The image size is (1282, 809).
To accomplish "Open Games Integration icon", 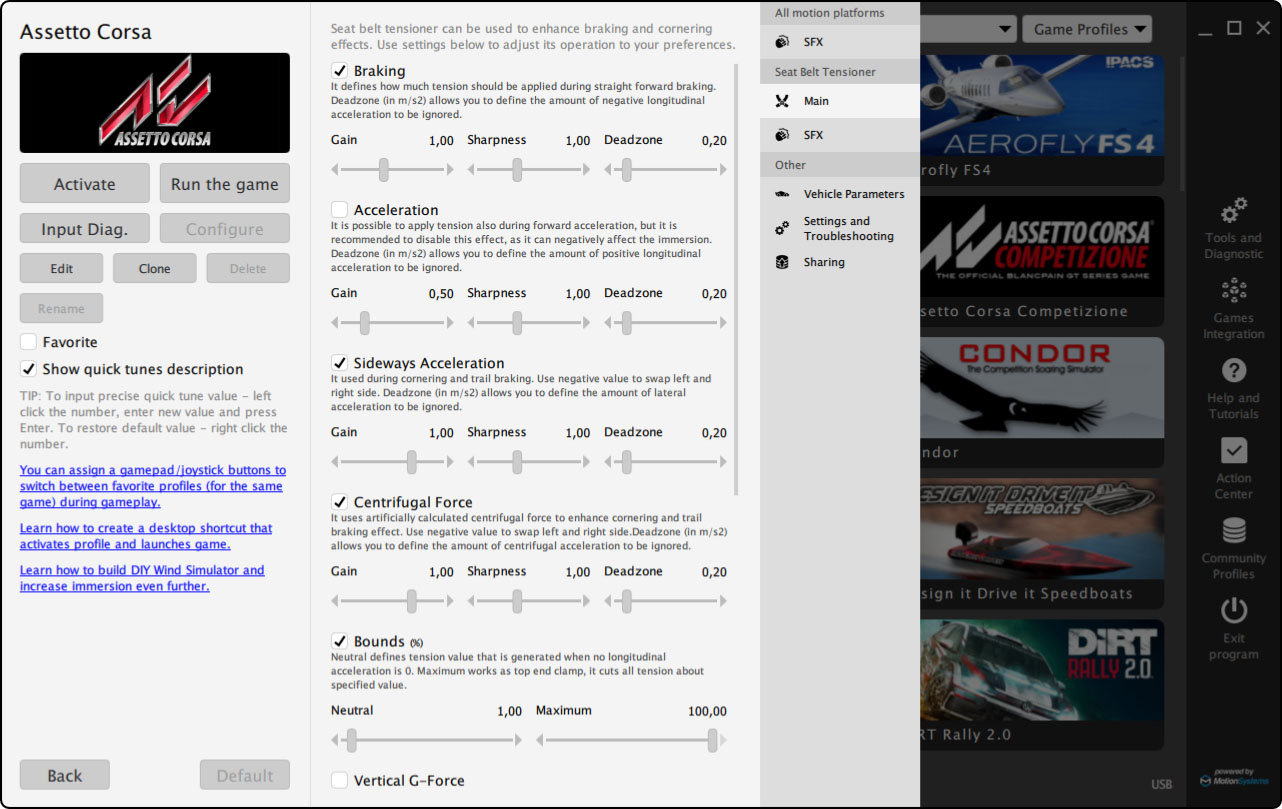I will click(1233, 291).
